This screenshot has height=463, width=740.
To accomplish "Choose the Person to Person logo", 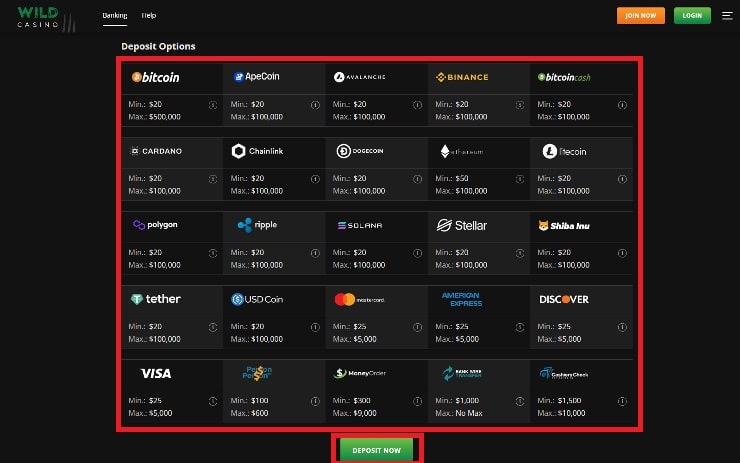I will [257, 373].
